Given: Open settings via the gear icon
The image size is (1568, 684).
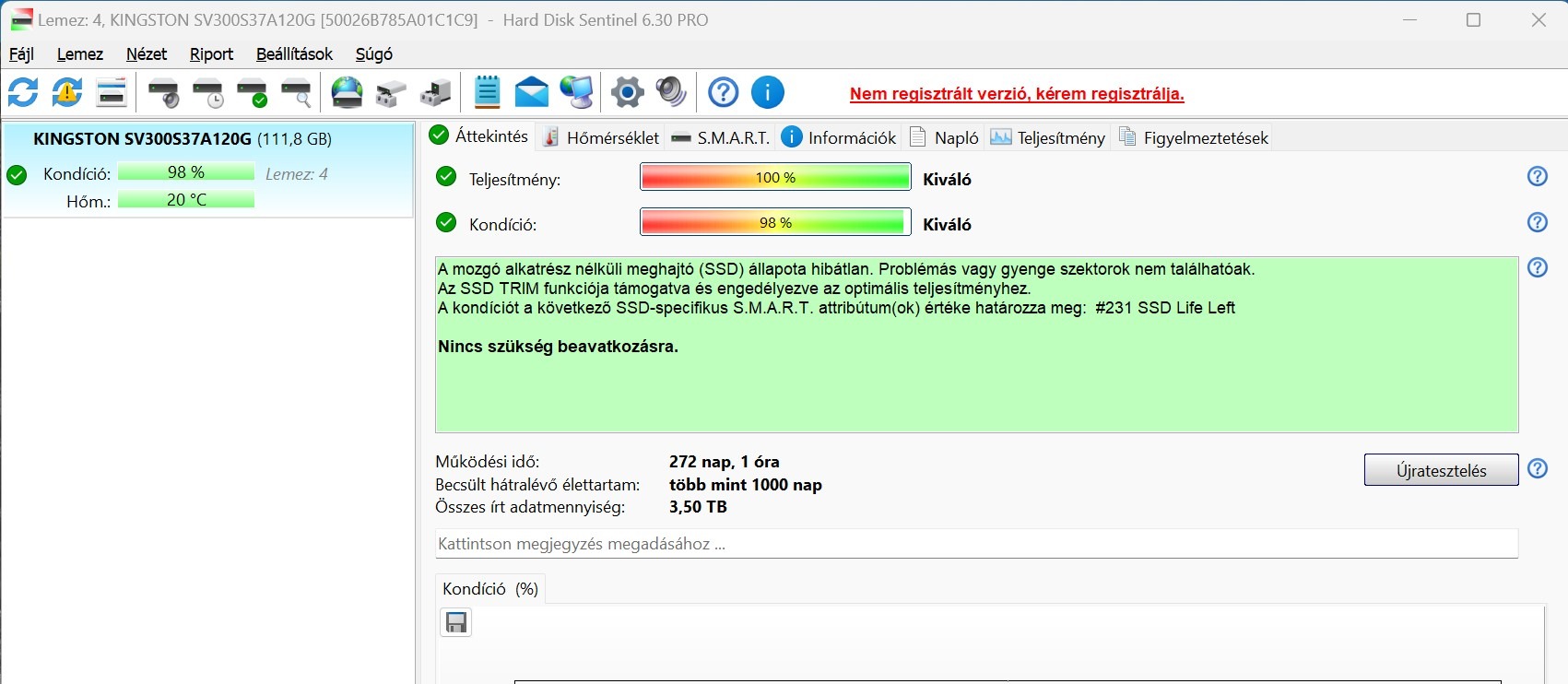Looking at the screenshot, I should click(x=628, y=92).
